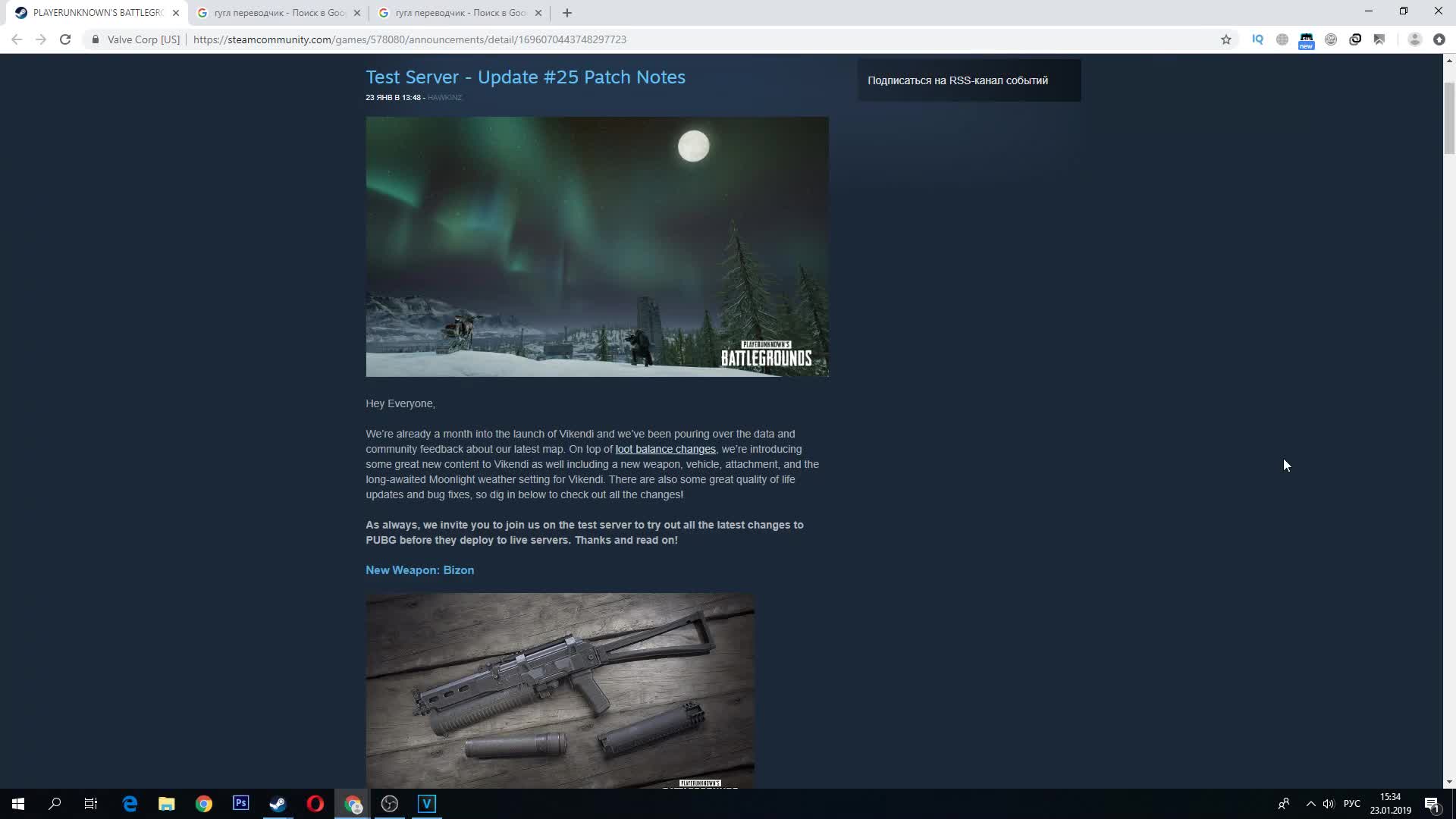The height and width of the screenshot is (819, 1456).
Task: Click the page scrollbar thumb
Action: 1449,118
